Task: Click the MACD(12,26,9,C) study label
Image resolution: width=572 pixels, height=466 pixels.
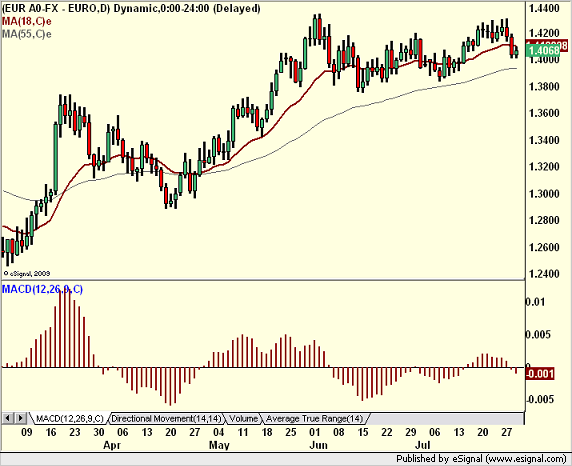Action: tap(42, 289)
